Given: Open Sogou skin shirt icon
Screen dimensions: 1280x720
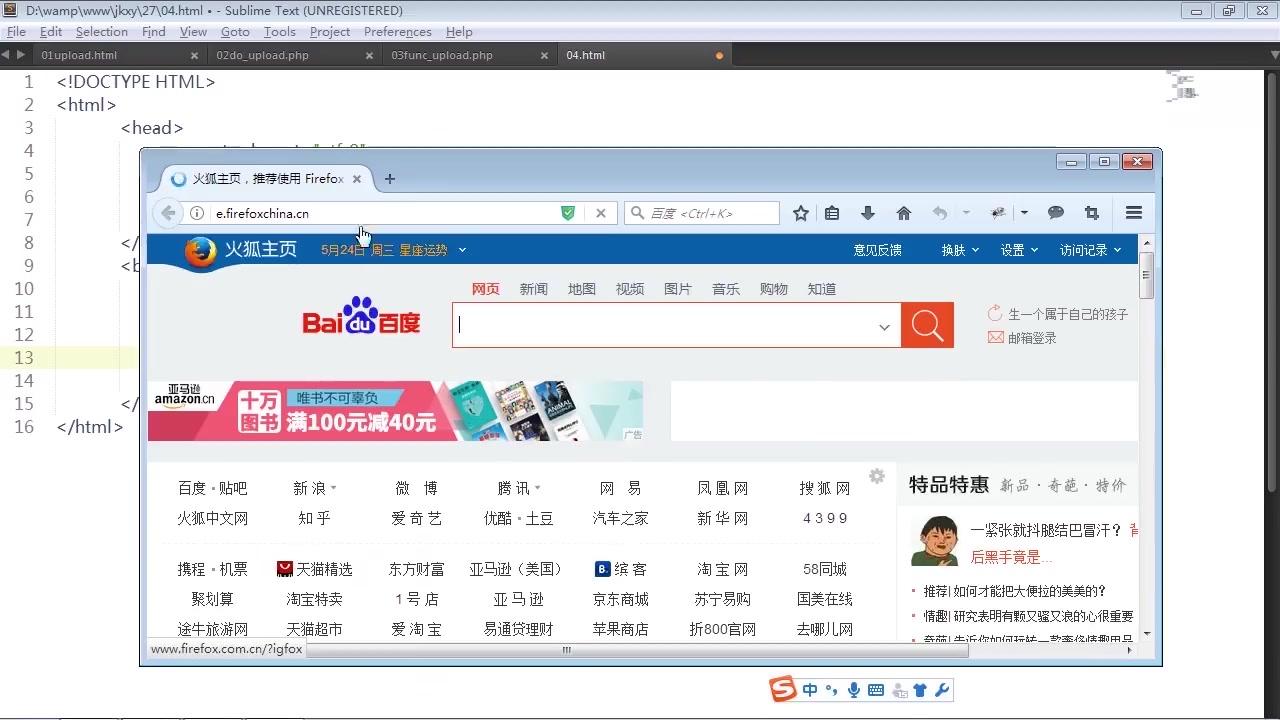Looking at the screenshot, I should pos(920,690).
